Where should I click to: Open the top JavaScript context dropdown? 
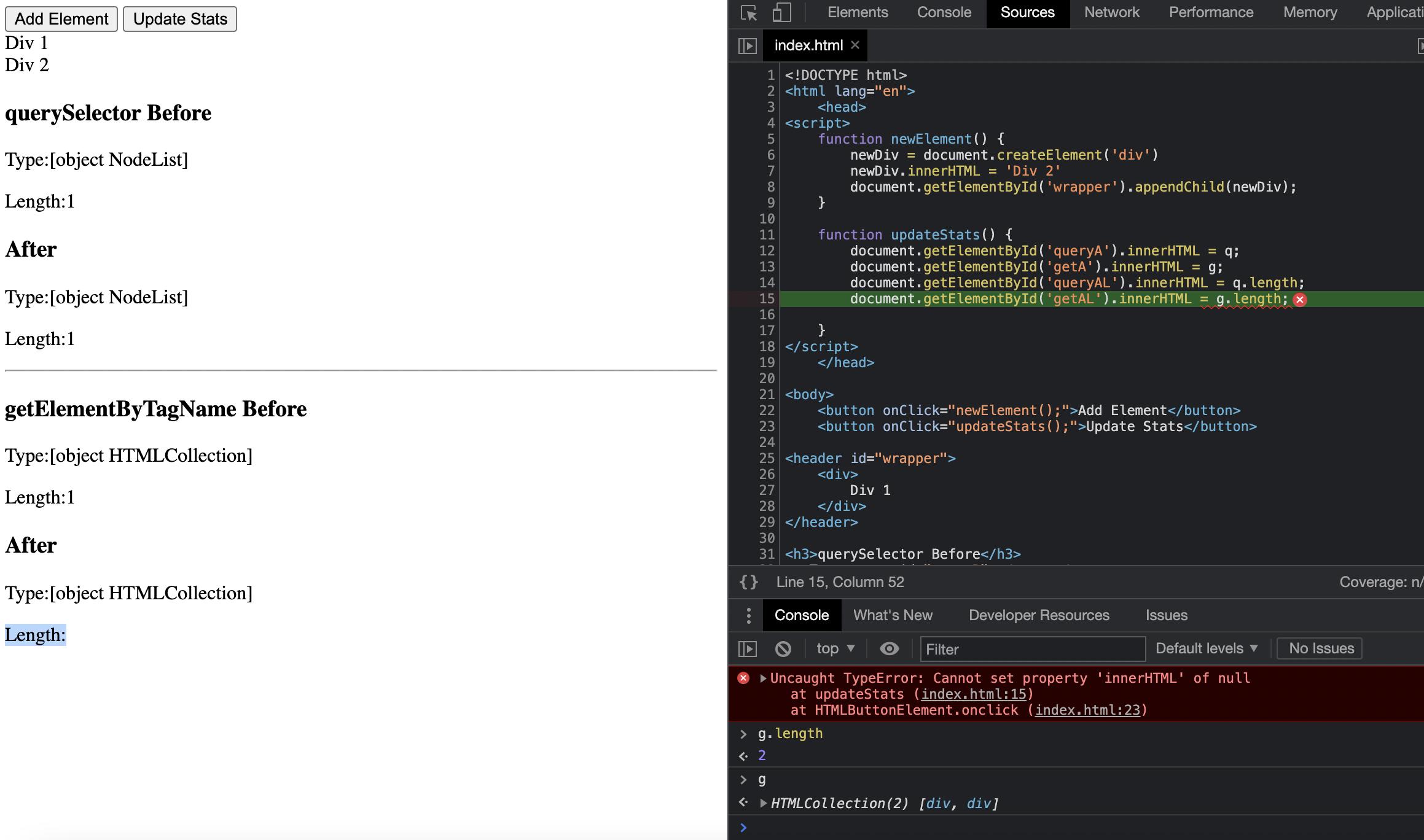[835, 649]
